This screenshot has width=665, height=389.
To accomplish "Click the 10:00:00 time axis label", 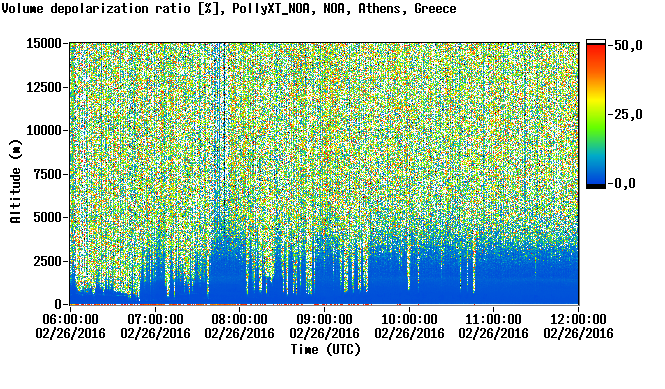I will coord(409,319).
